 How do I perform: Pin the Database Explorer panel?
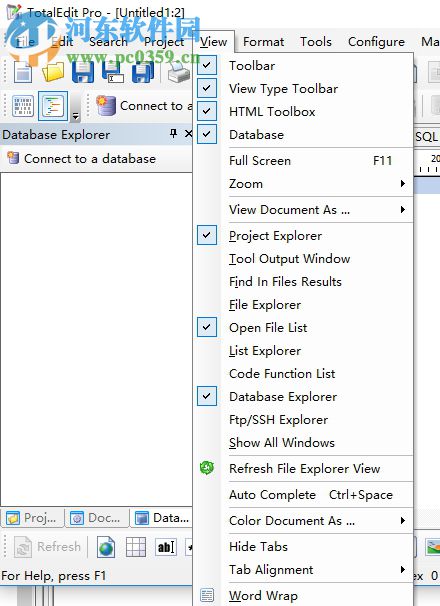click(x=174, y=134)
